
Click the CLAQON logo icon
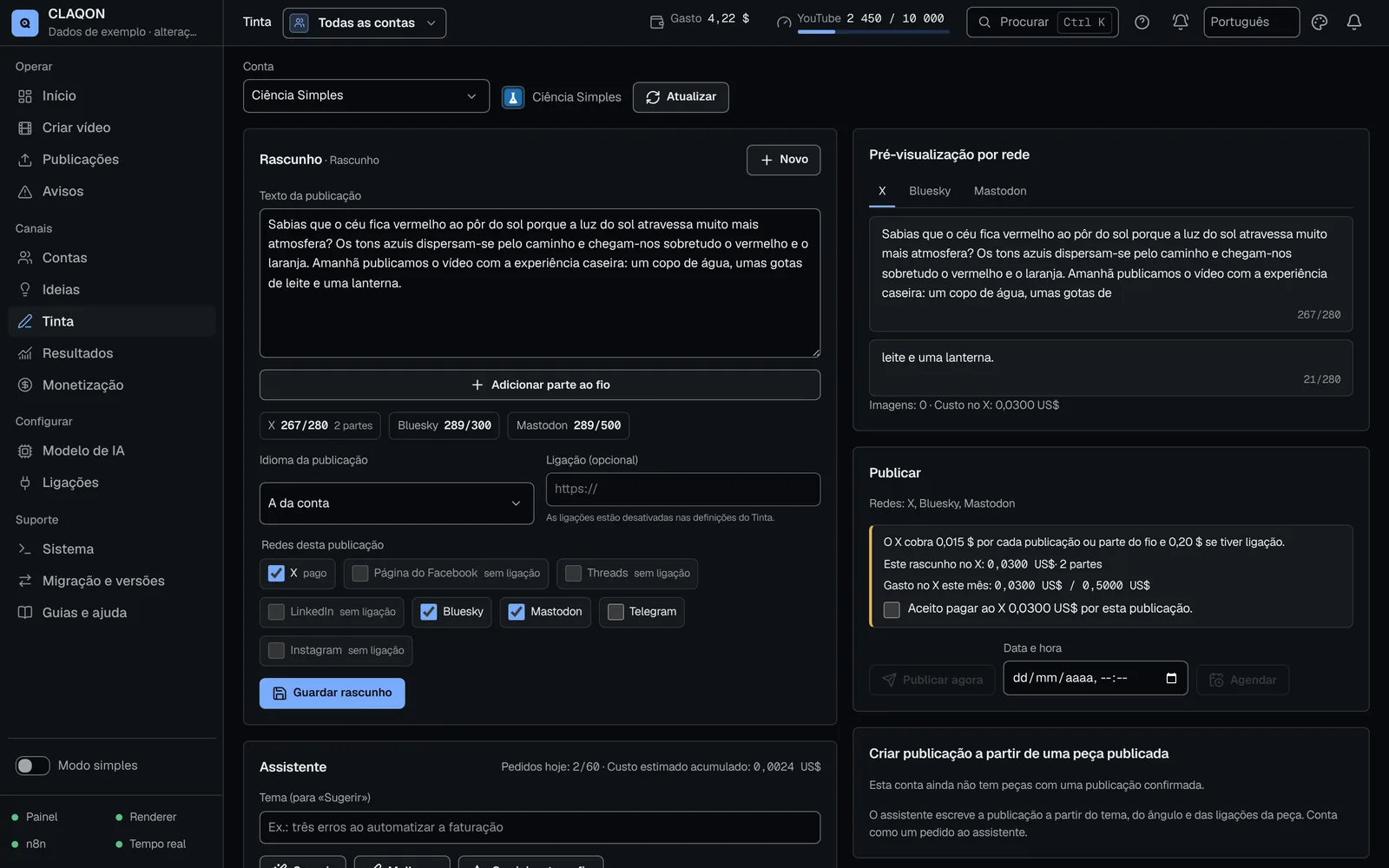24,23
